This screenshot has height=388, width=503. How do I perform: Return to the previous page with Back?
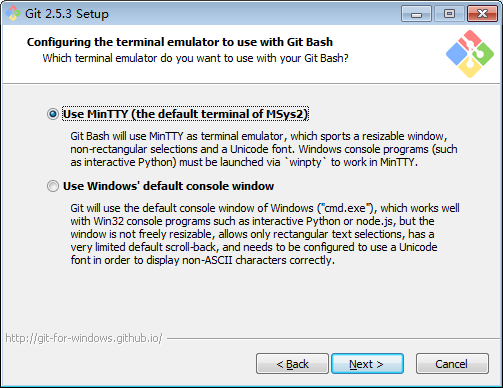(292, 364)
